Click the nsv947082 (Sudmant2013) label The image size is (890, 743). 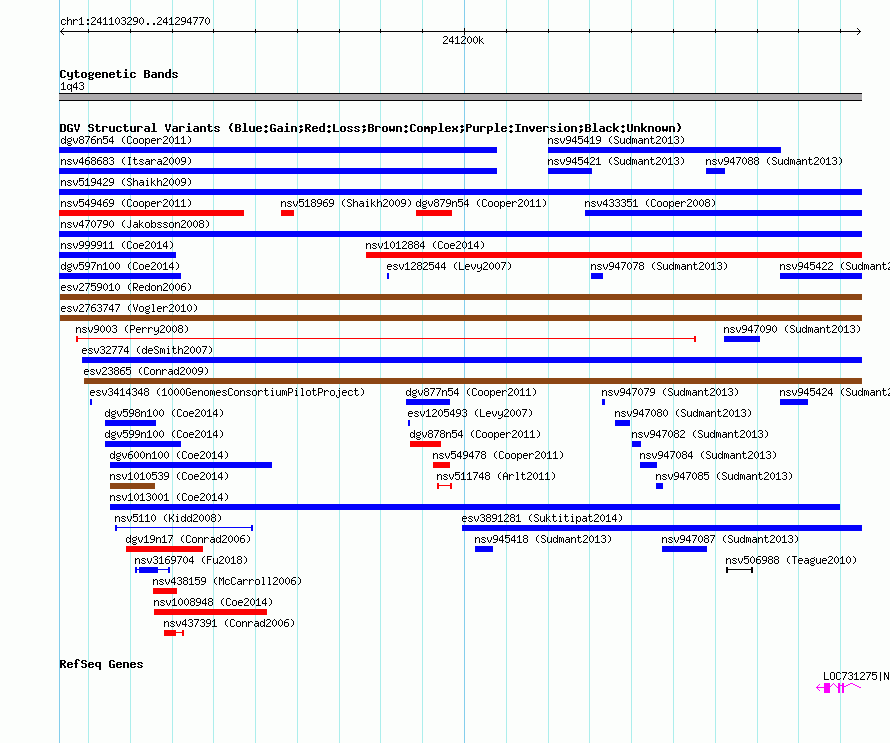point(700,434)
